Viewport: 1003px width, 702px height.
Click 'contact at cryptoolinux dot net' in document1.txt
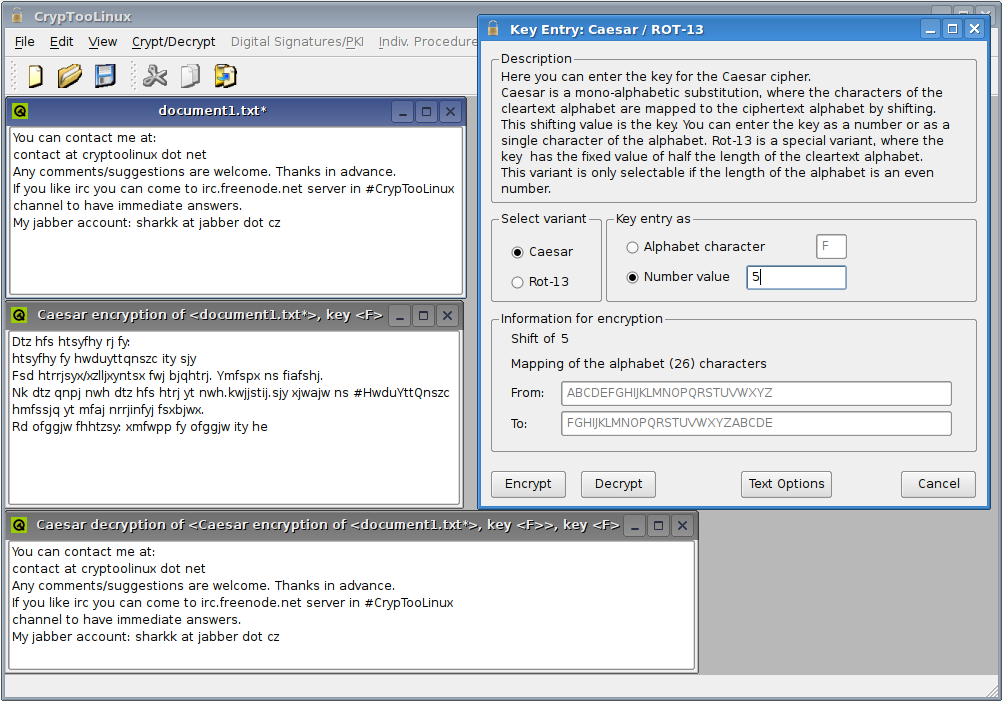(x=109, y=155)
